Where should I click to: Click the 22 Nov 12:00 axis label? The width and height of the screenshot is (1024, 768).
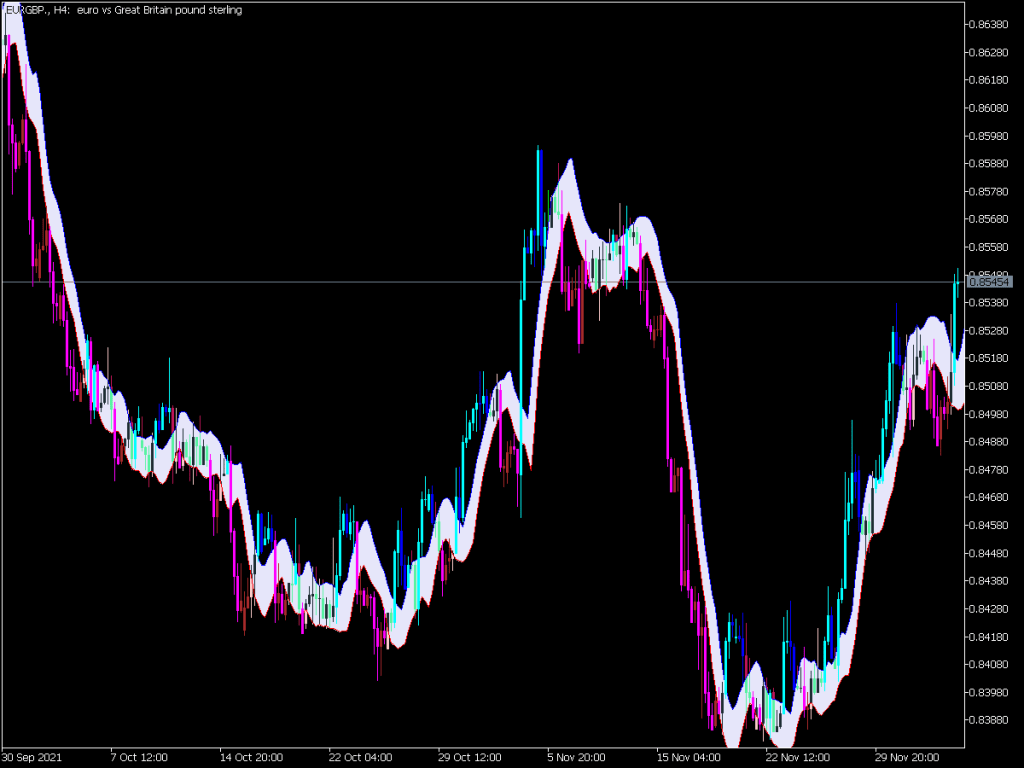click(x=794, y=757)
